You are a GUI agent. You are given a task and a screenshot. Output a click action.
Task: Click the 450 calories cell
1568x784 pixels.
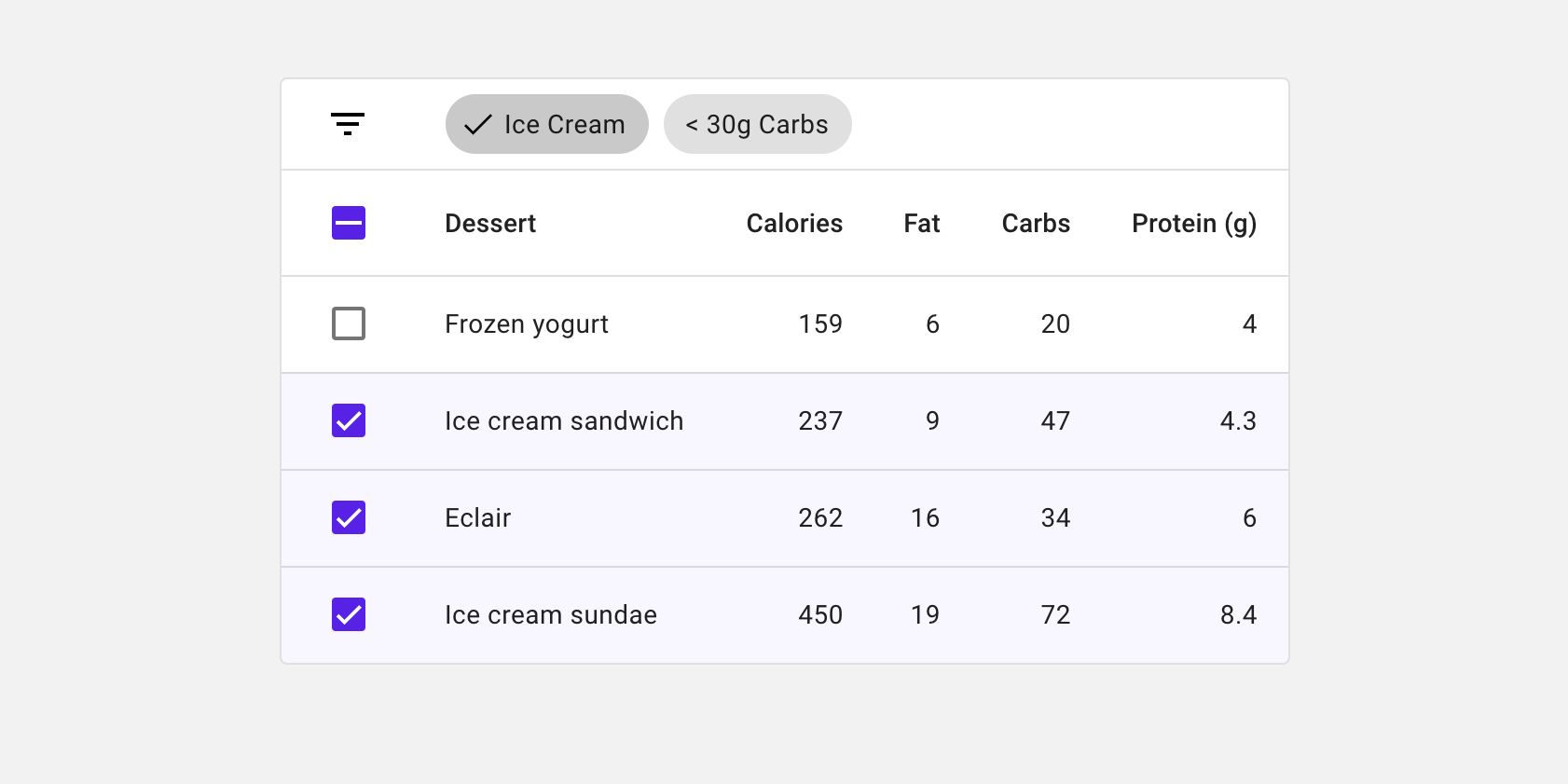coord(820,615)
